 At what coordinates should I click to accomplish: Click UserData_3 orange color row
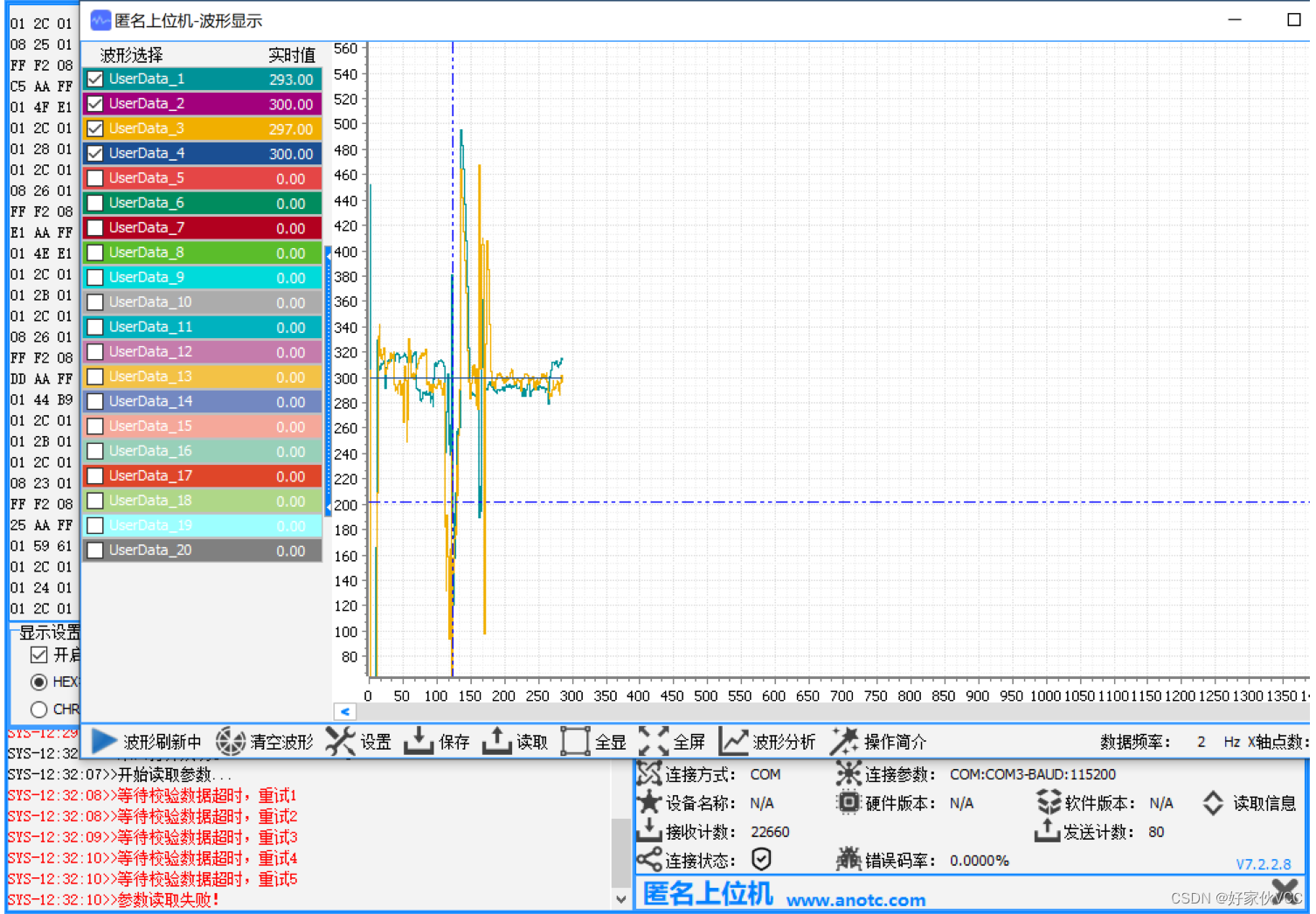point(203,128)
